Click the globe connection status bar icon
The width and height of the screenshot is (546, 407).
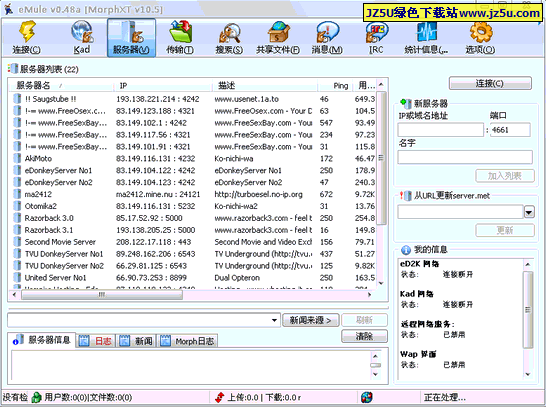[x=366, y=397]
